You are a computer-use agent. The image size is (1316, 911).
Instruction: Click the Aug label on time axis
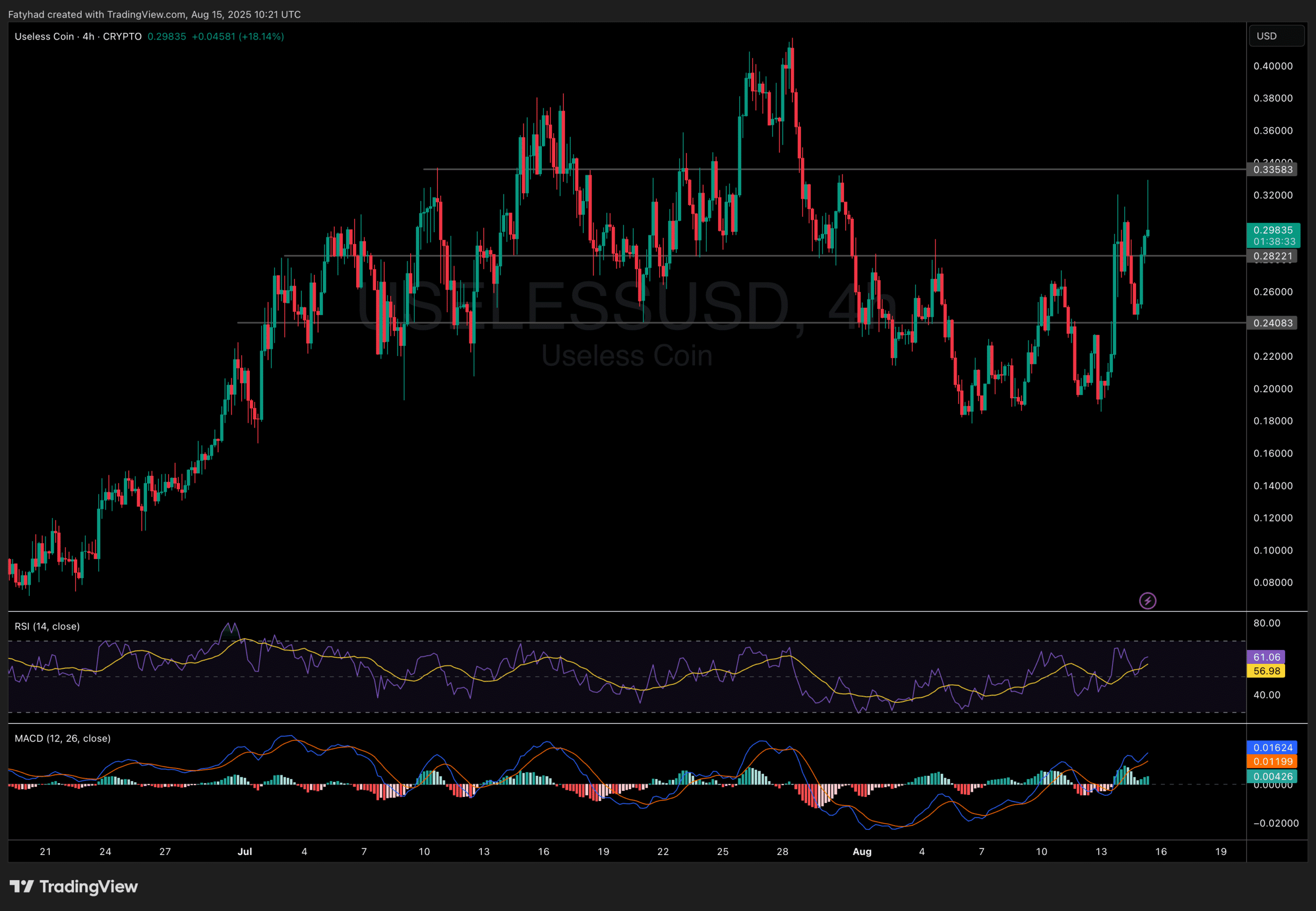pyautogui.click(x=862, y=851)
